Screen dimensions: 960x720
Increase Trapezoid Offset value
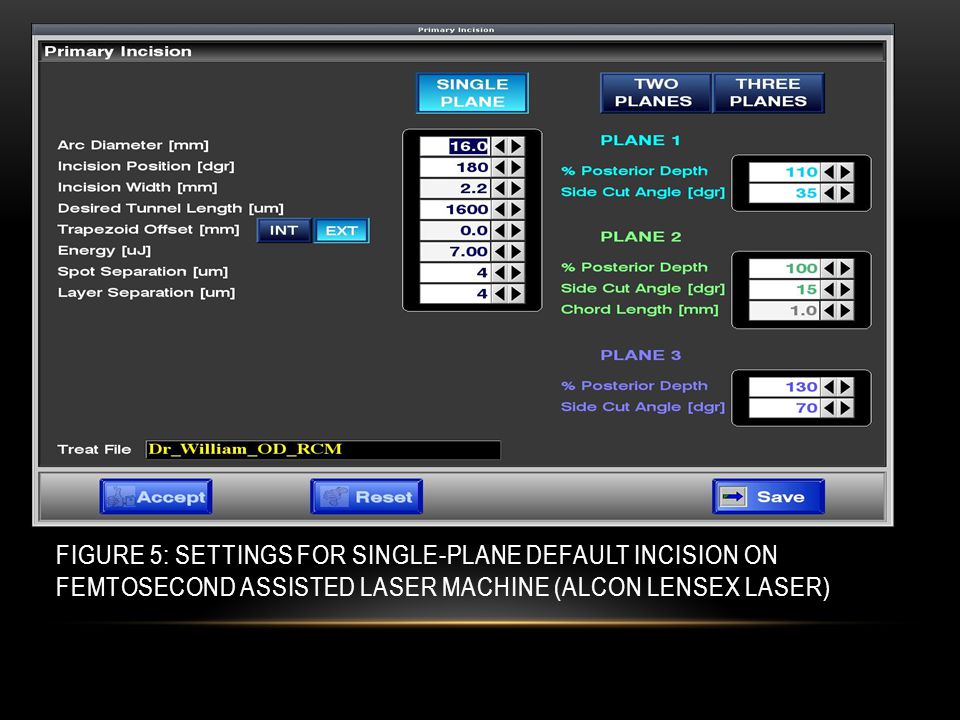tap(517, 231)
